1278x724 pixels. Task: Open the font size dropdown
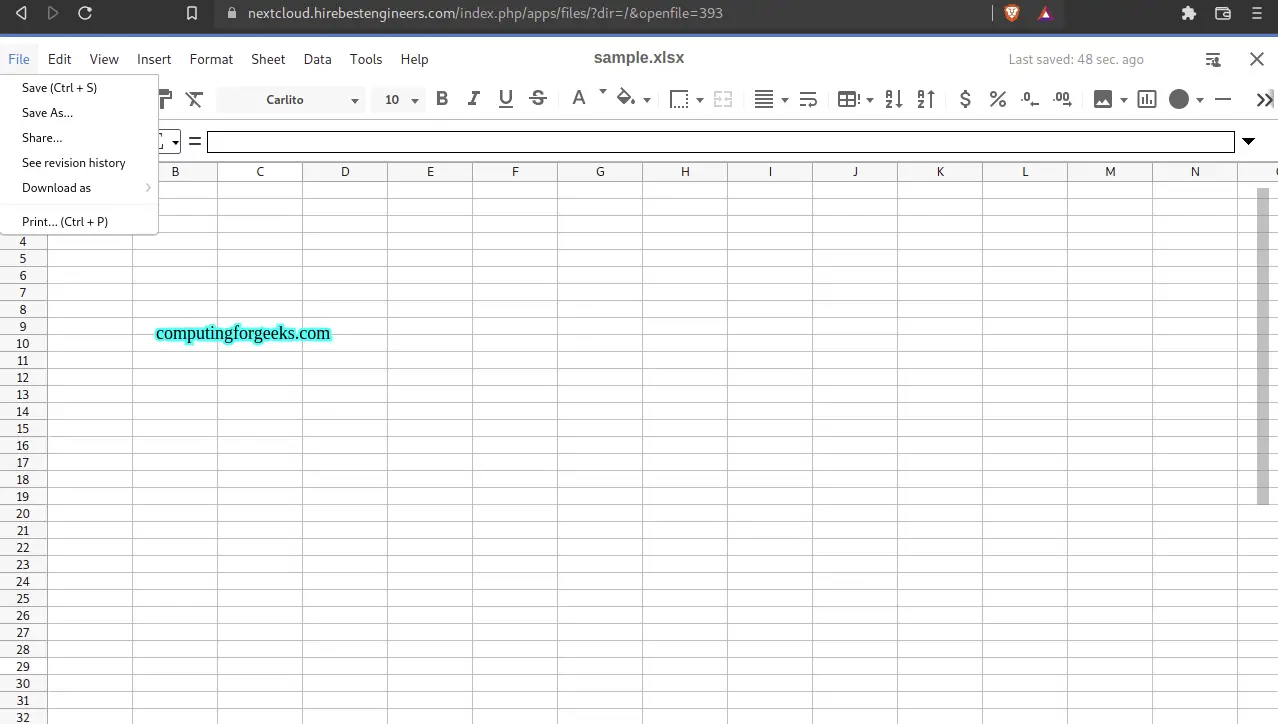click(x=398, y=100)
